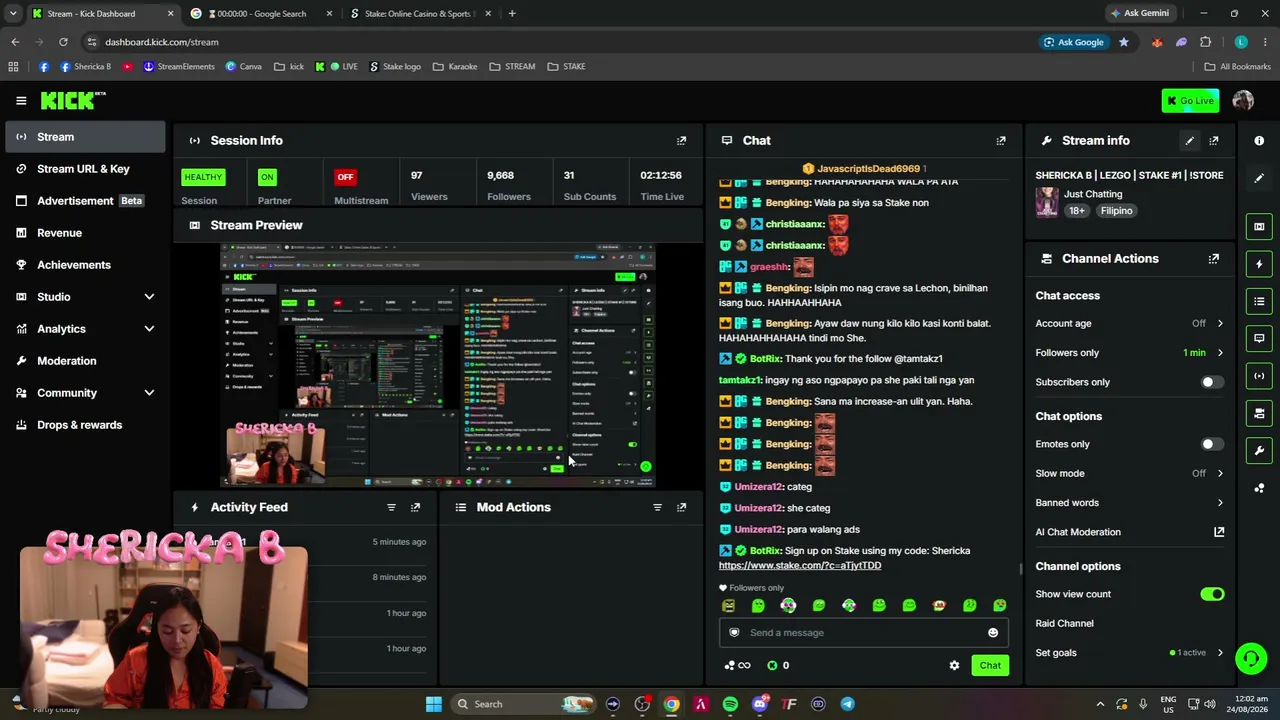The image size is (1280, 720).
Task: Open the Revenue page
Action: click(x=84, y=233)
